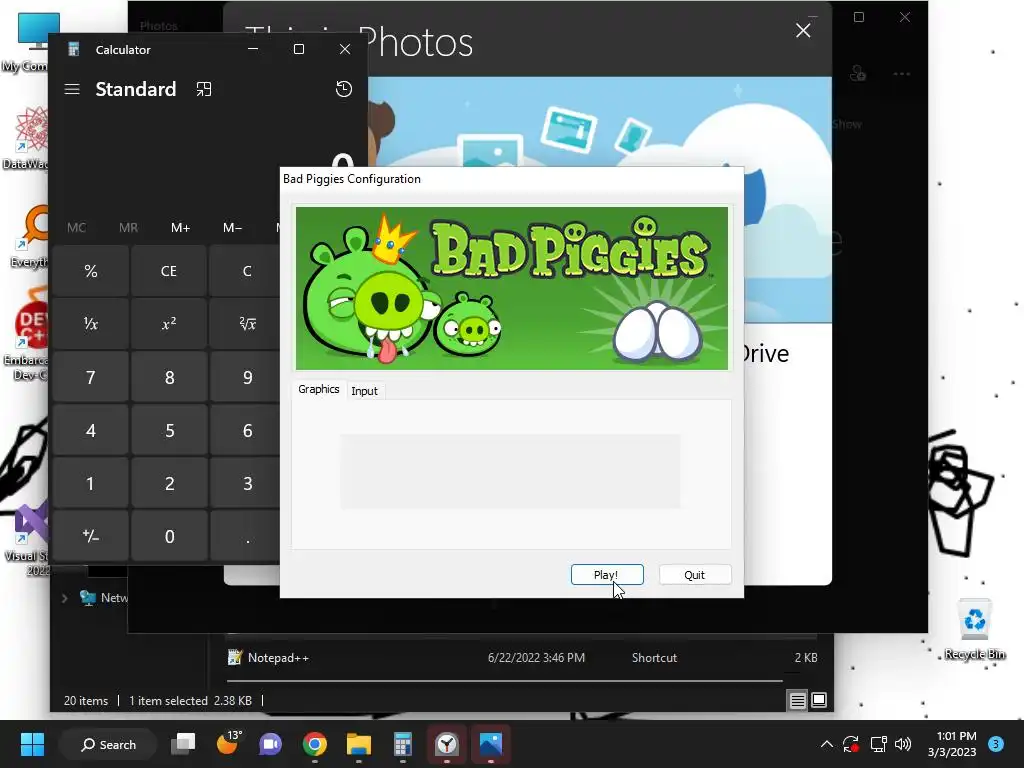
Task: Click the M− memory subtract button
Action: pos(232,228)
